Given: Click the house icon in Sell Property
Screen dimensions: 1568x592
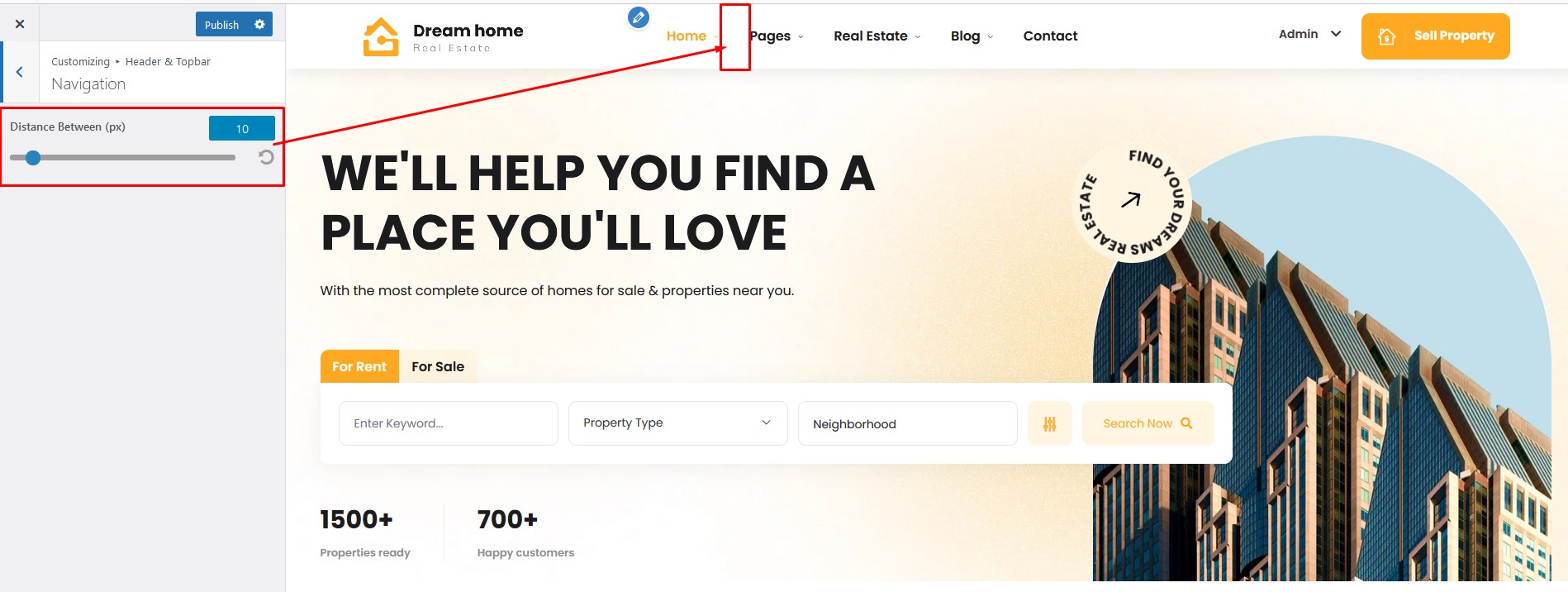Looking at the screenshot, I should 1387,36.
